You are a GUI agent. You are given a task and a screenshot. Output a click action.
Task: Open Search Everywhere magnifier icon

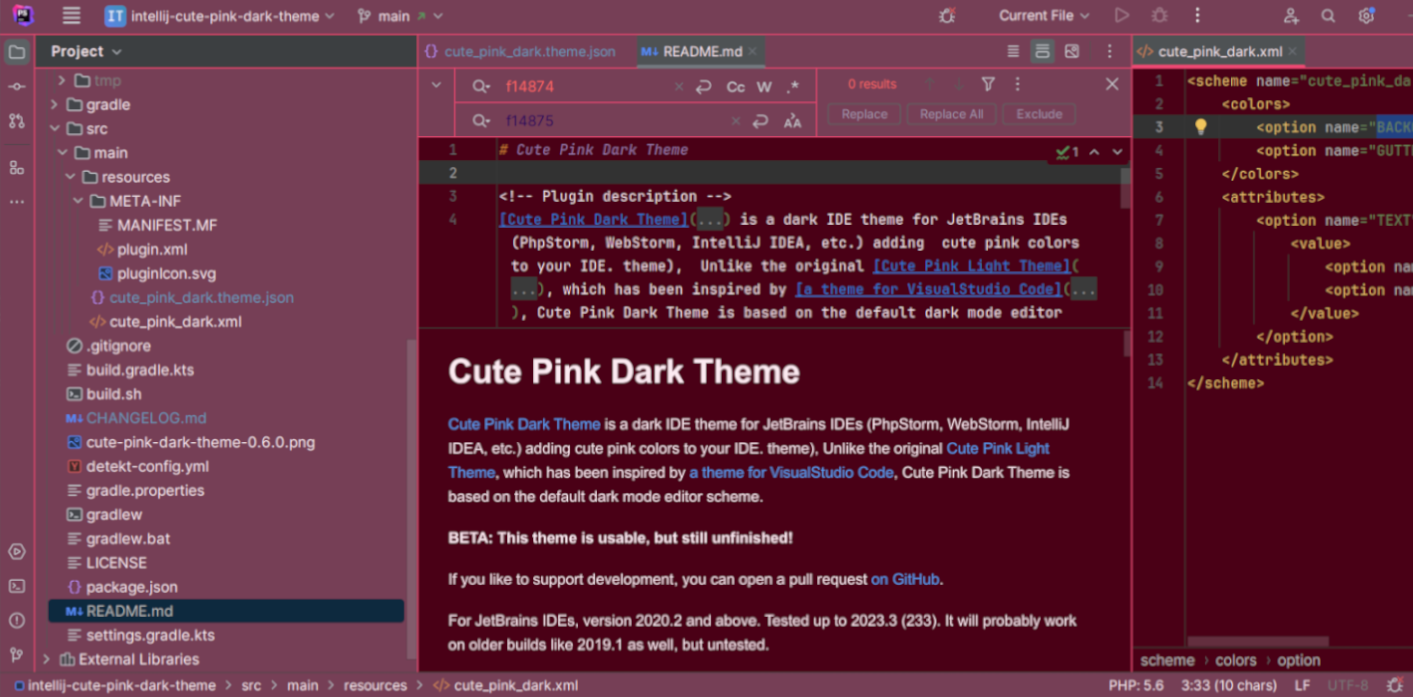tap(1328, 16)
